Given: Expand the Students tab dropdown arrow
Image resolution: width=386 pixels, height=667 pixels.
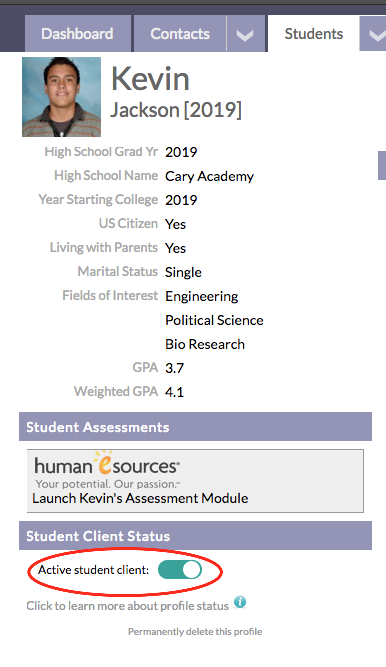Looking at the screenshot, I should tap(375, 34).
